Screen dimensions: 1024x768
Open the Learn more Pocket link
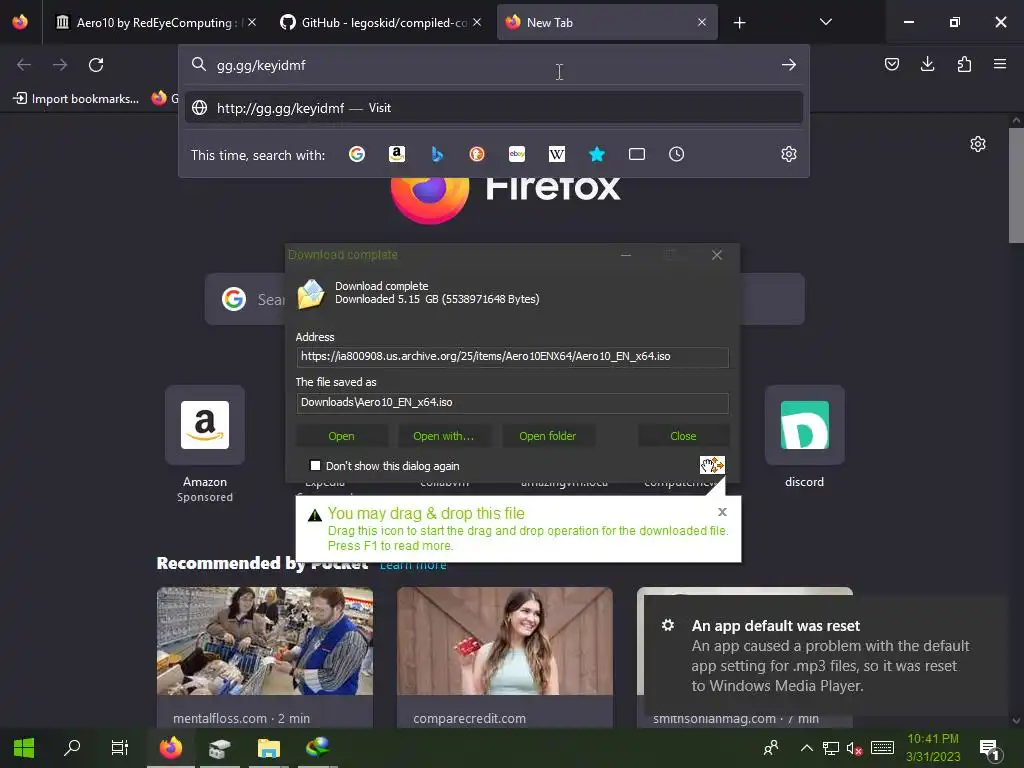click(413, 564)
